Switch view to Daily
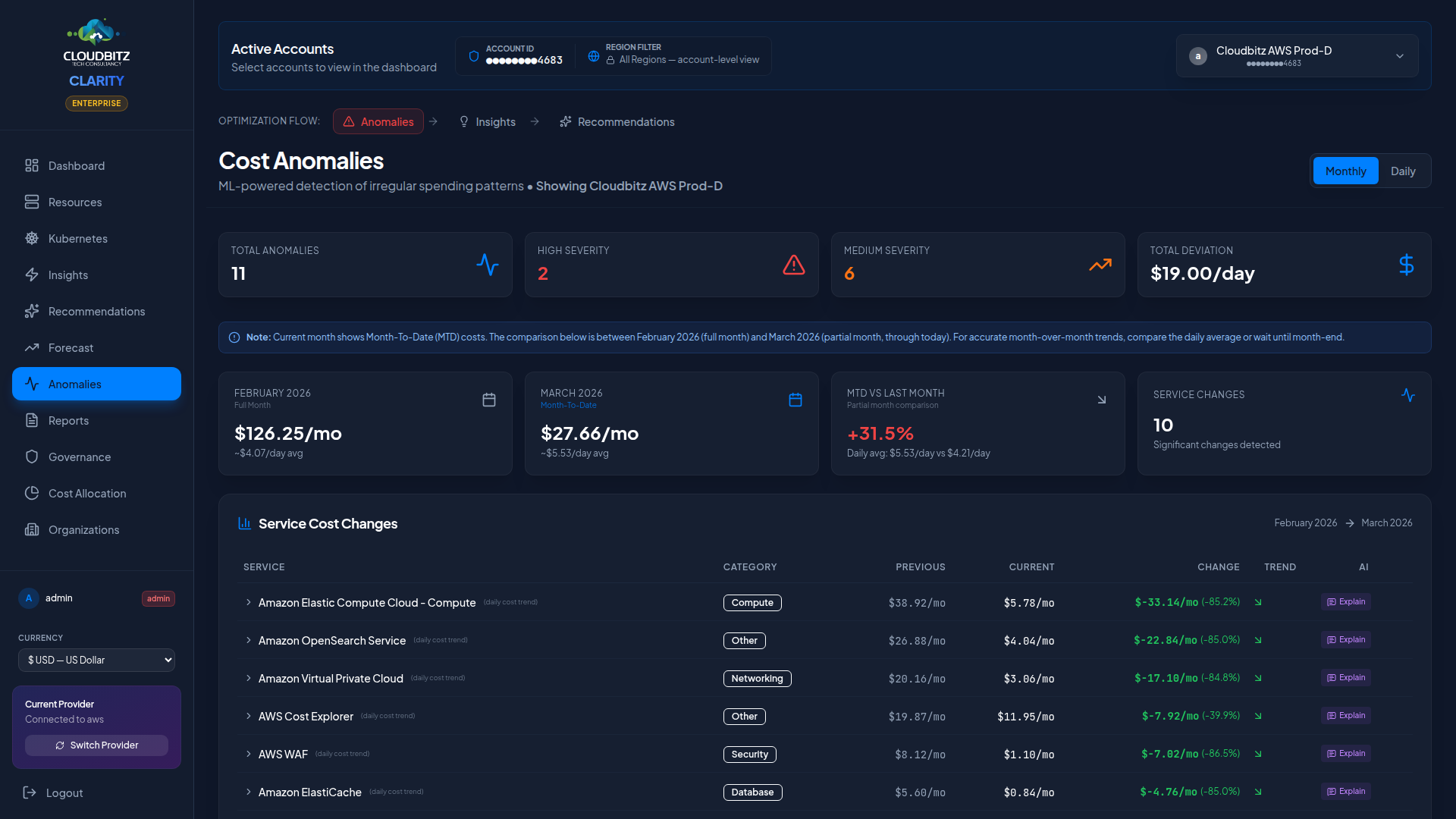This screenshot has height=819, width=1456. [x=1402, y=171]
